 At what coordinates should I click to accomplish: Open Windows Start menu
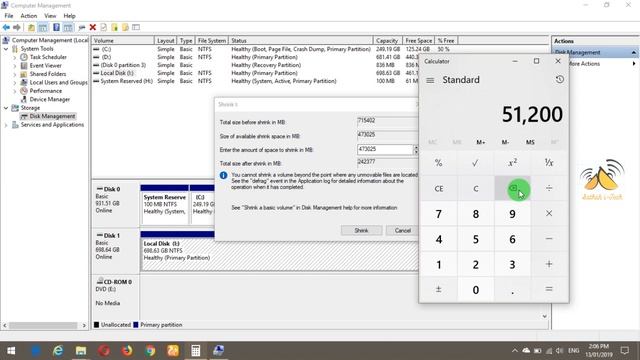pyautogui.click(x=11, y=351)
